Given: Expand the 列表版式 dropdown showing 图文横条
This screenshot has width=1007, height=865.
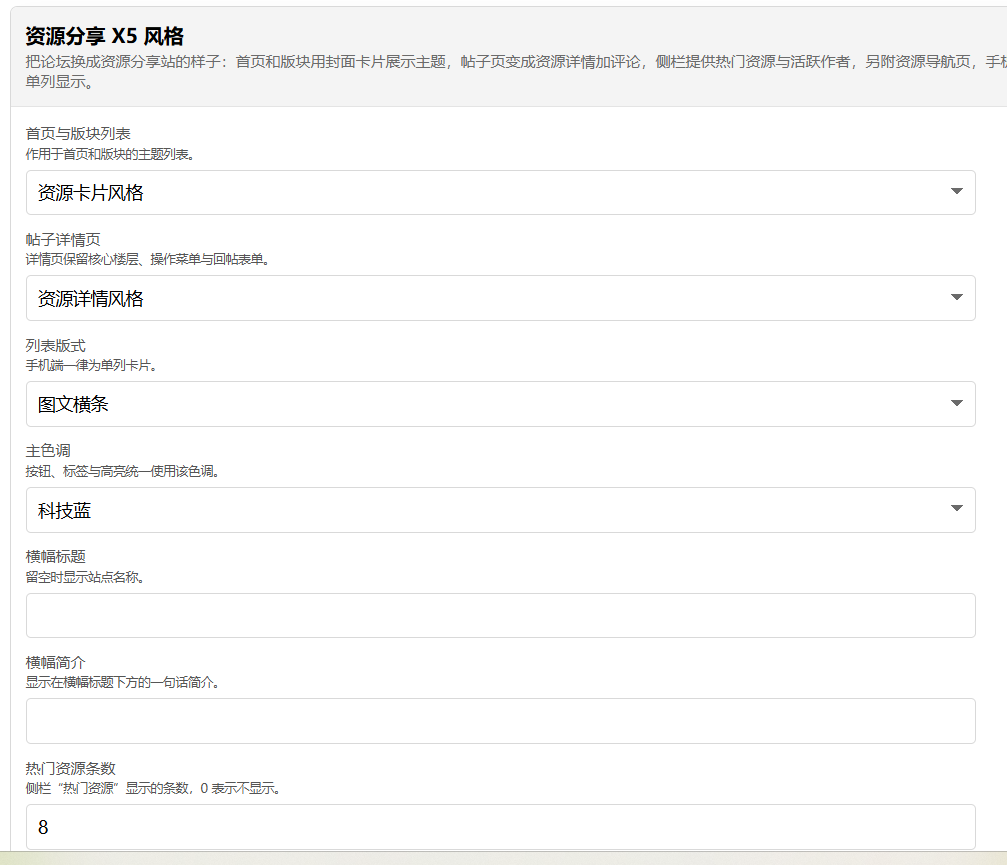Looking at the screenshot, I should coord(500,404).
